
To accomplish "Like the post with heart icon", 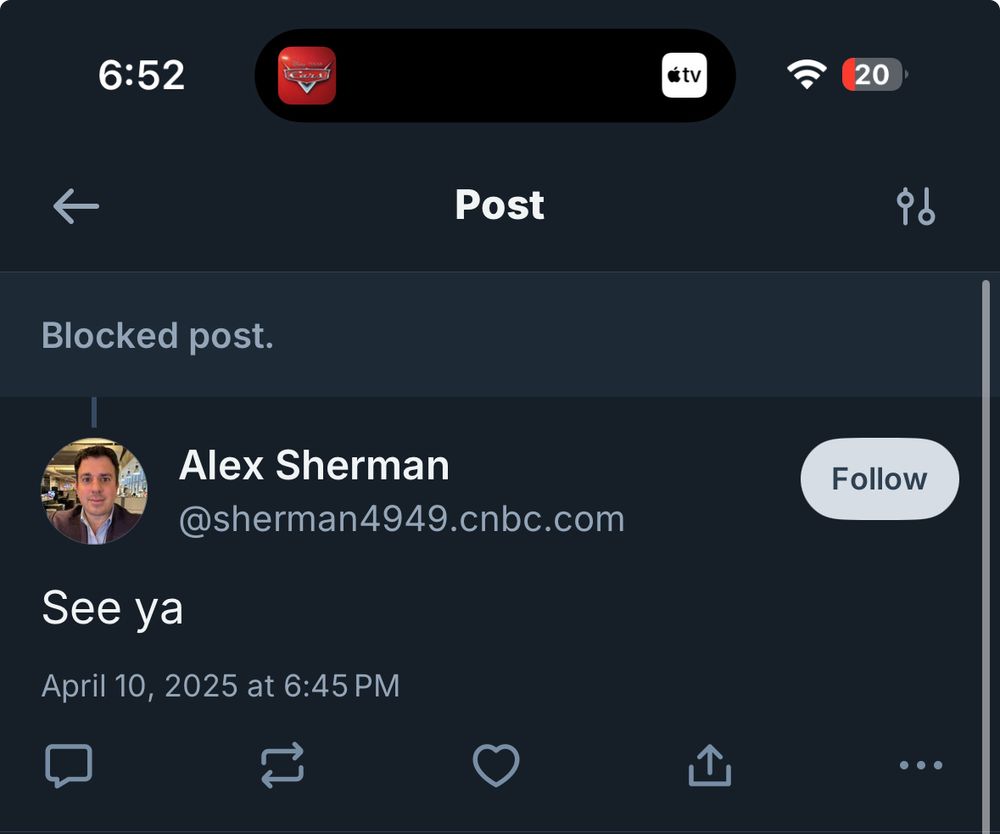I will tap(496, 766).
